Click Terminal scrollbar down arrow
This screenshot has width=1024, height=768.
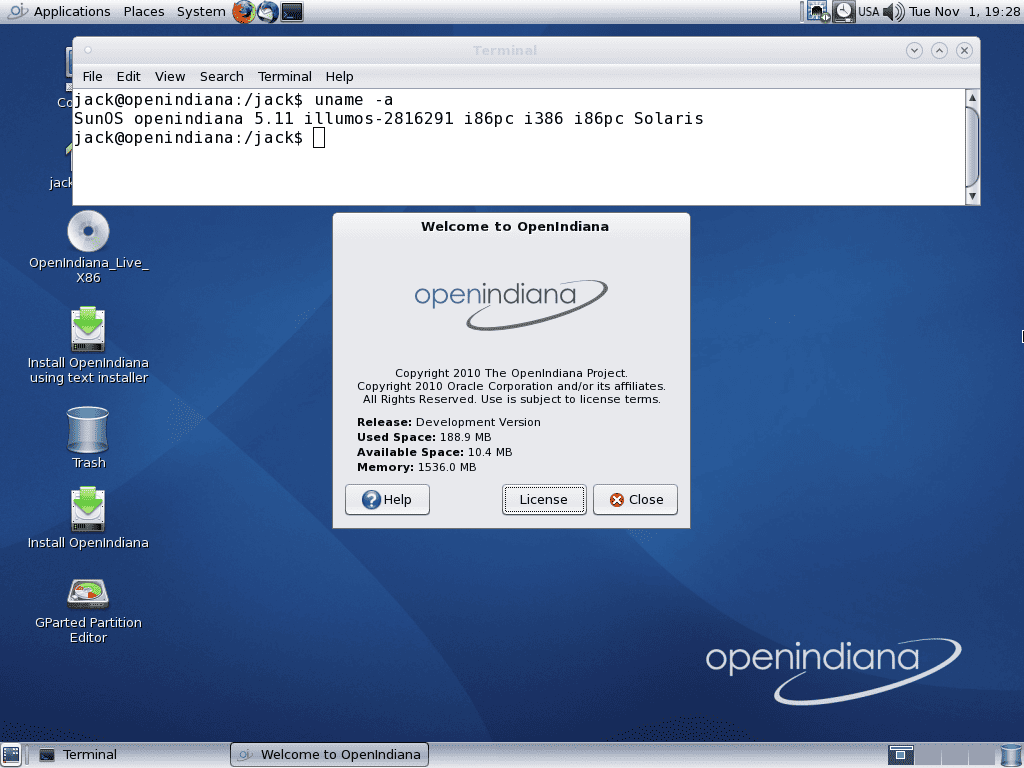pos(972,196)
